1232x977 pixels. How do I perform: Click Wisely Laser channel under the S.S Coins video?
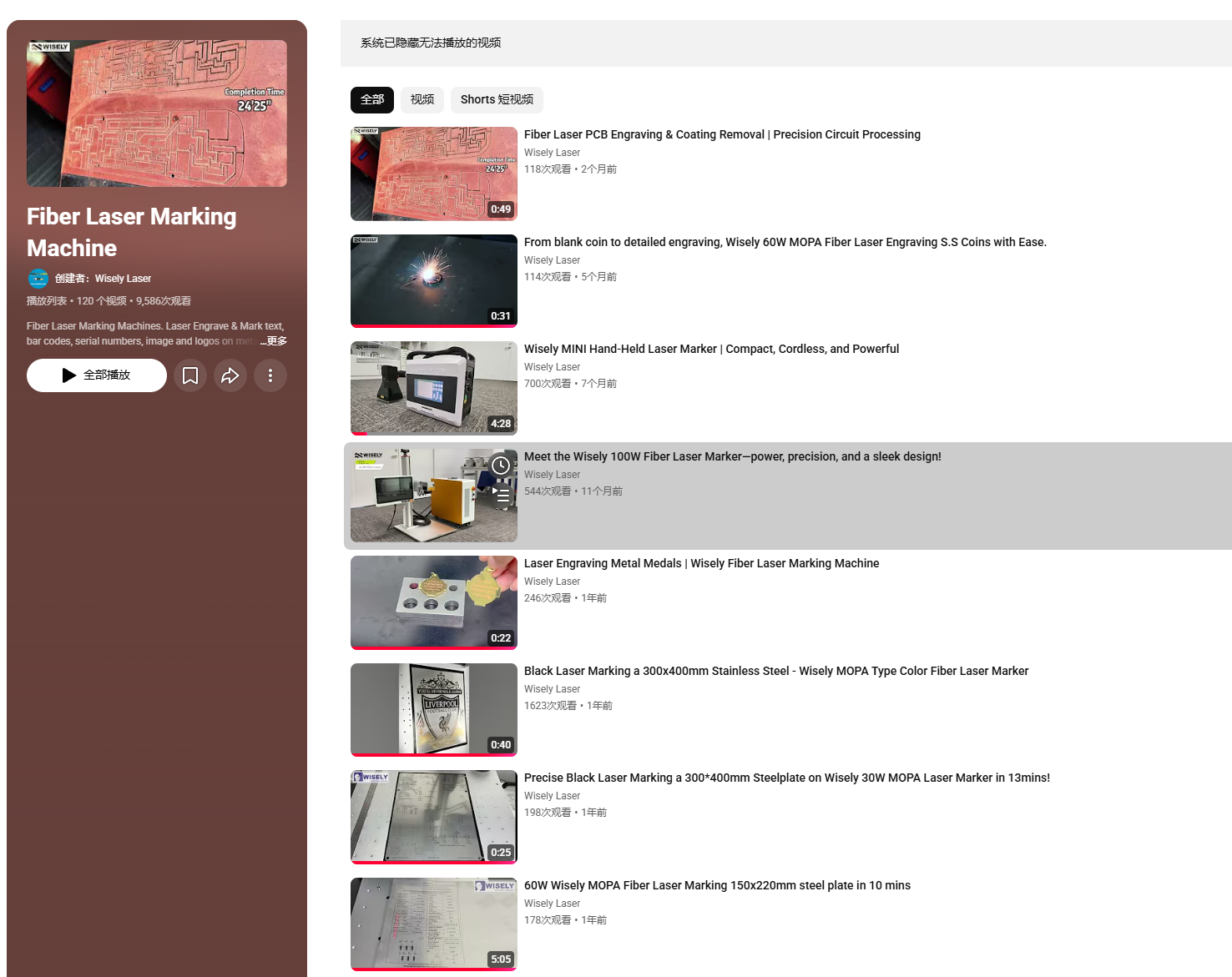click(552, 260)
